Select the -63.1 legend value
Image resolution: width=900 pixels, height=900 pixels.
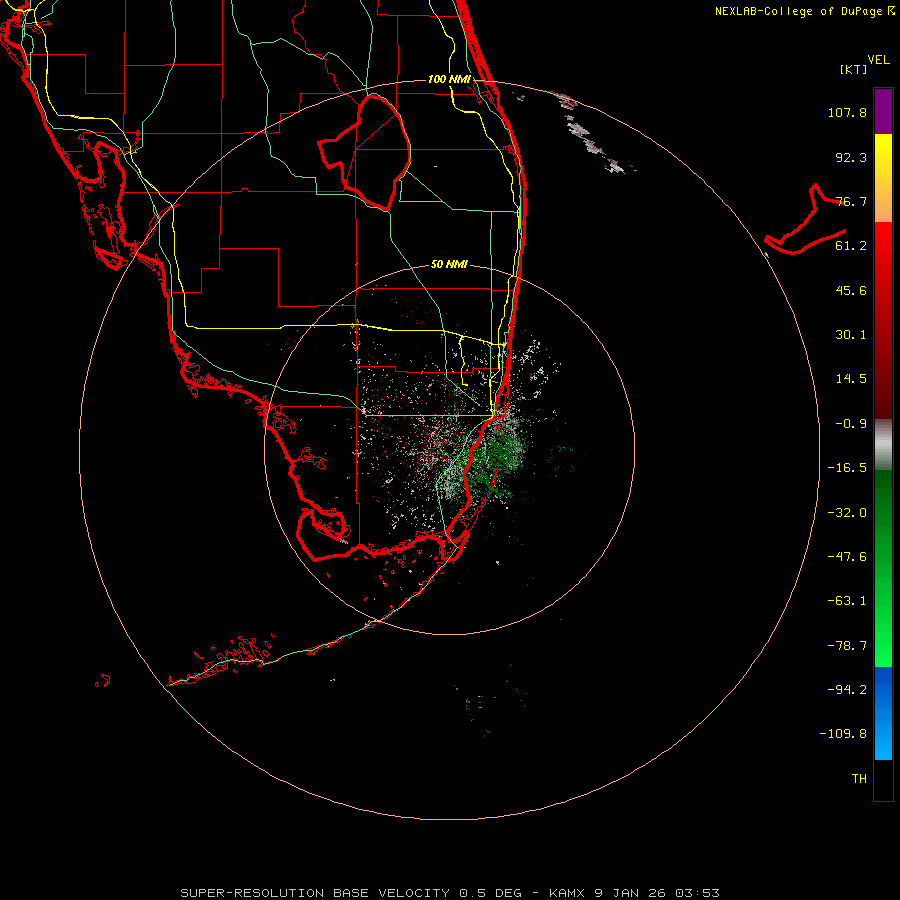(847, 601)
